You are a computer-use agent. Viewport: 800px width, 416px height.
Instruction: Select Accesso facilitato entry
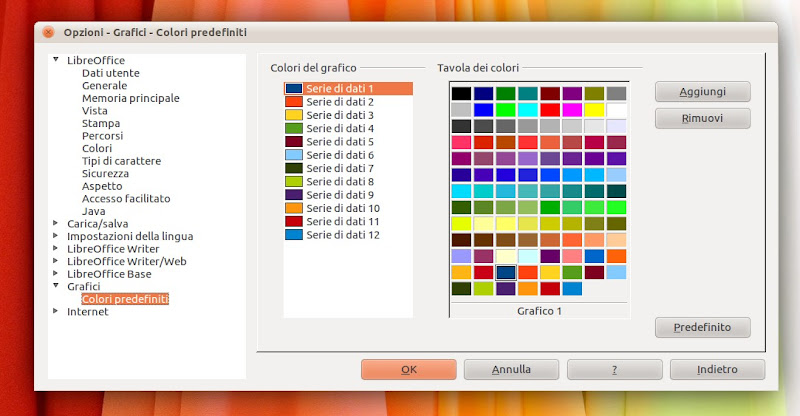pos(126,199)
